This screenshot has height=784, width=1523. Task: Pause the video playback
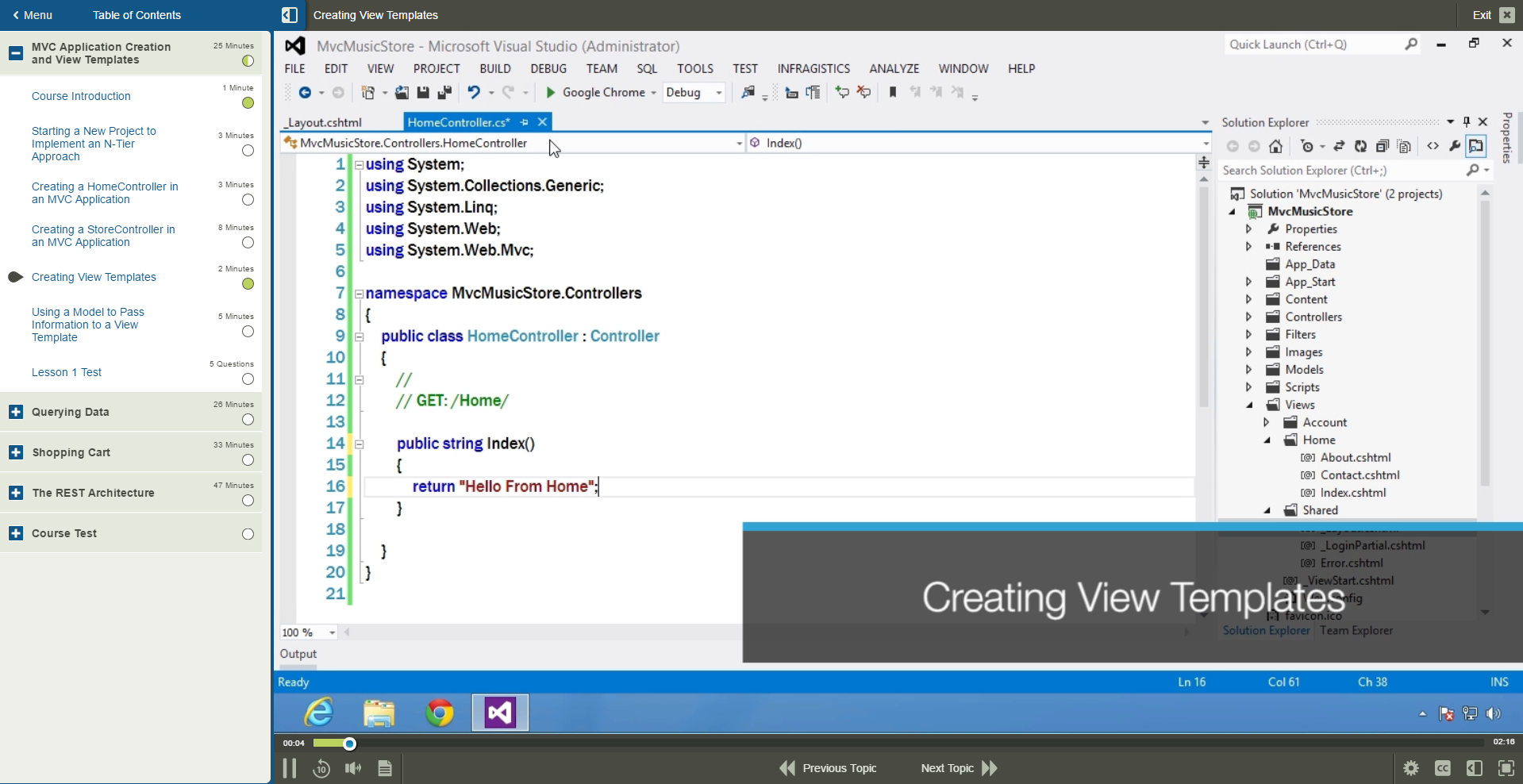point(290,767)
